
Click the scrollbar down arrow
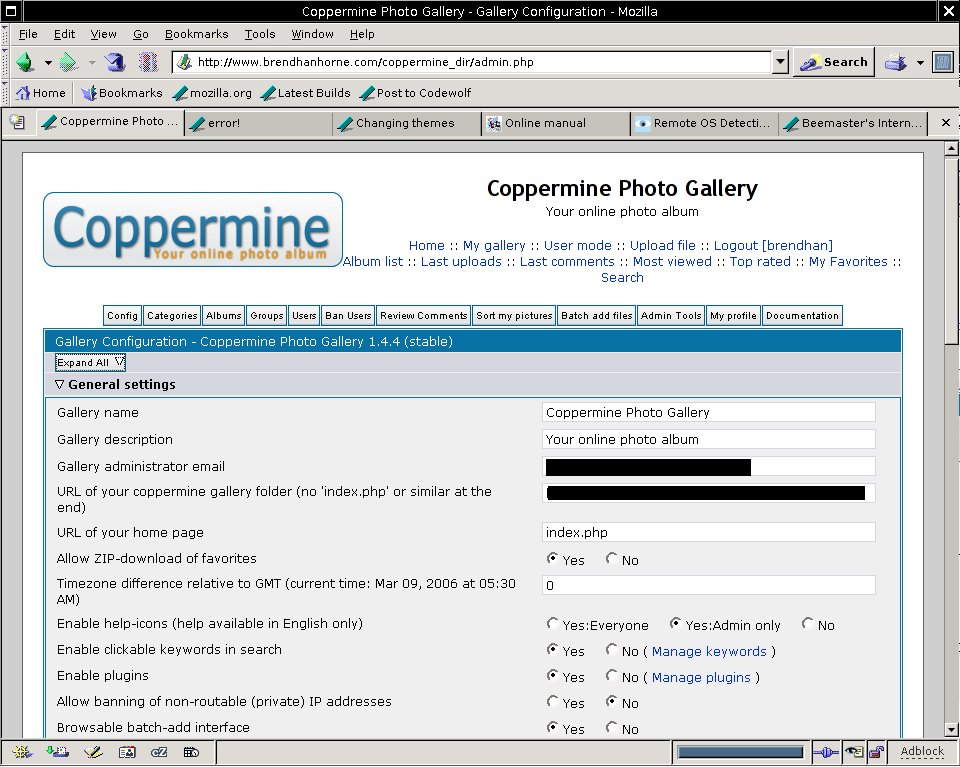(x=951, y=729)
